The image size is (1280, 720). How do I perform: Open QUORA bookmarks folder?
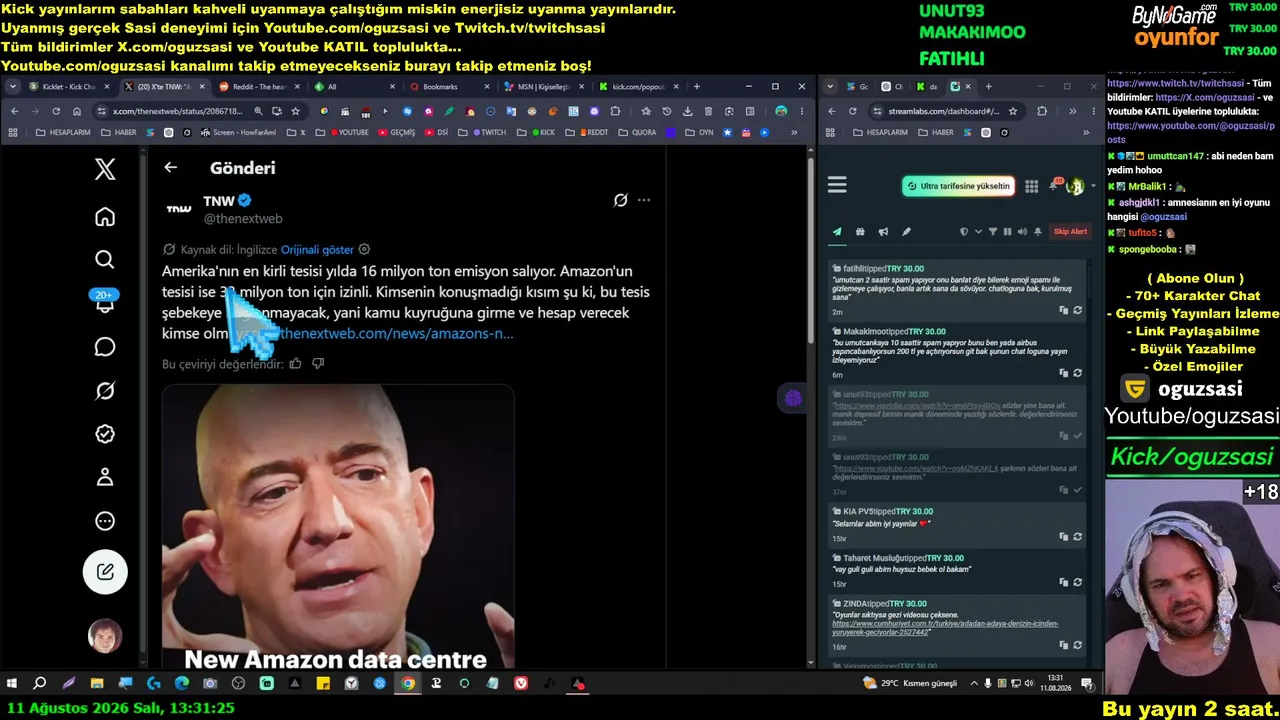pyautogui.click(x=638, y=132)
